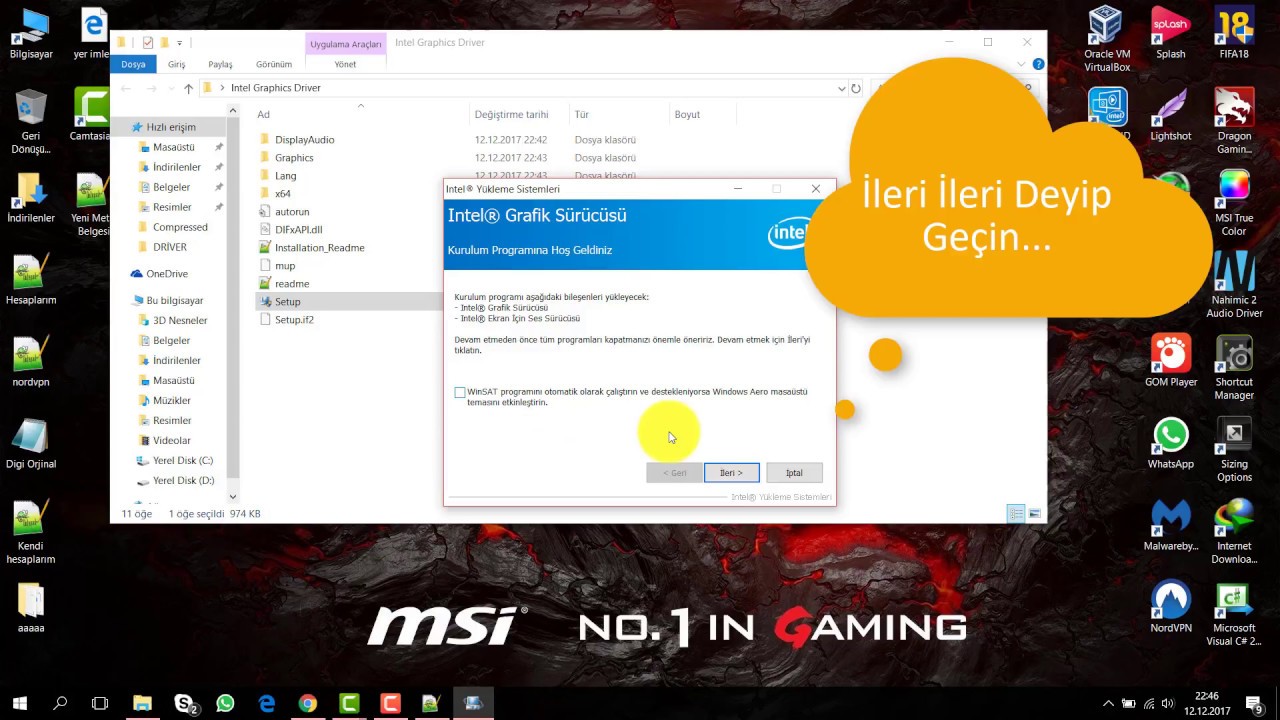1280x720 pixels.
Task: Switch to Paylaş ribbon tab
Action: (220, 64)
